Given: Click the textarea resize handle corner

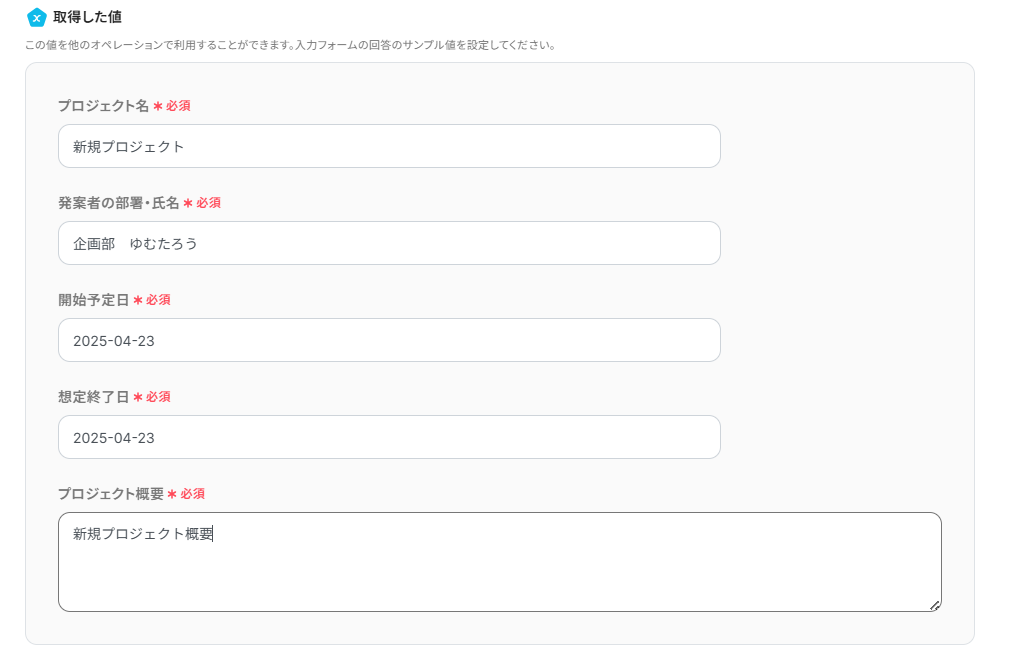Looking at the screenshot, I should click(935, 605).
